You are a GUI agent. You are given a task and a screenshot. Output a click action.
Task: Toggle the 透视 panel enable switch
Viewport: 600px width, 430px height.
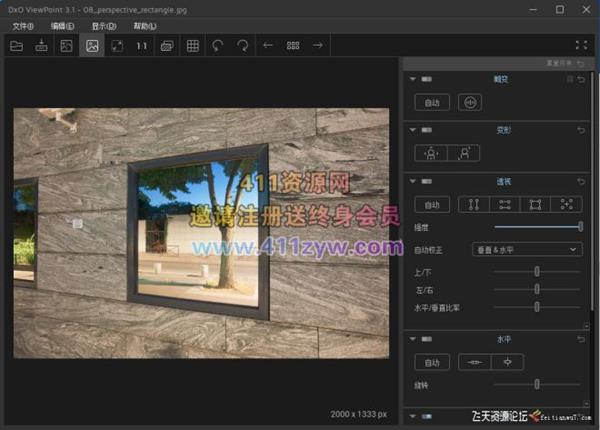427,182
